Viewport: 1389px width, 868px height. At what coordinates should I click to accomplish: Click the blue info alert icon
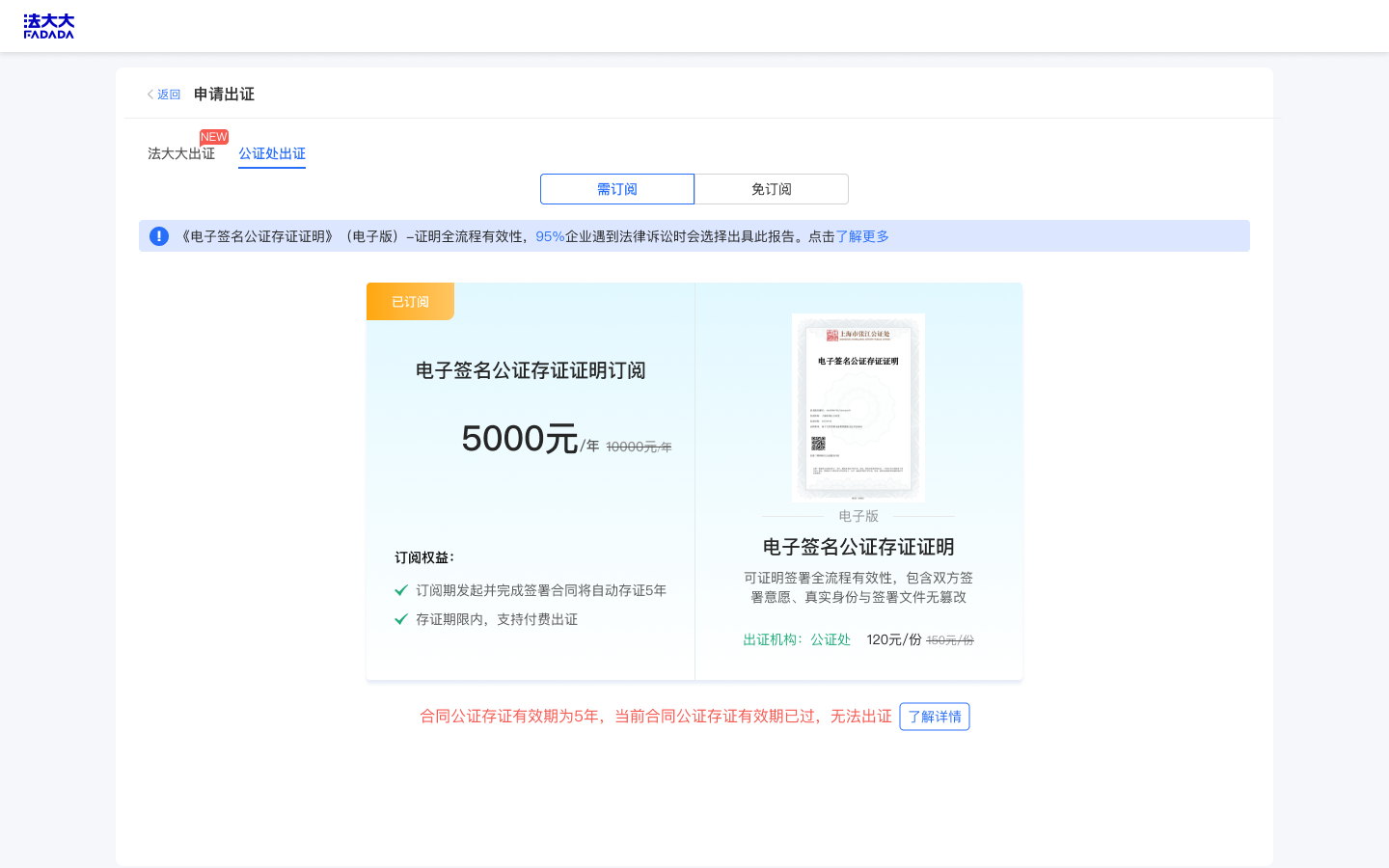[x=159, y=236]
